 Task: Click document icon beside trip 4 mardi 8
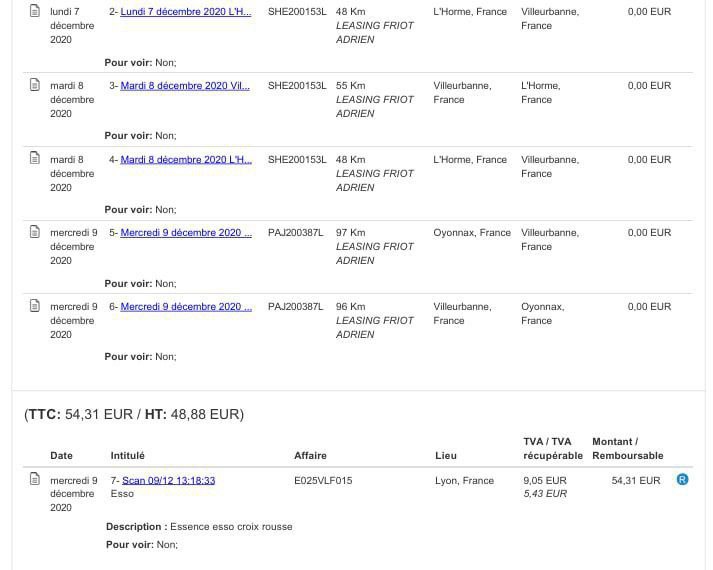coord(35,158)
